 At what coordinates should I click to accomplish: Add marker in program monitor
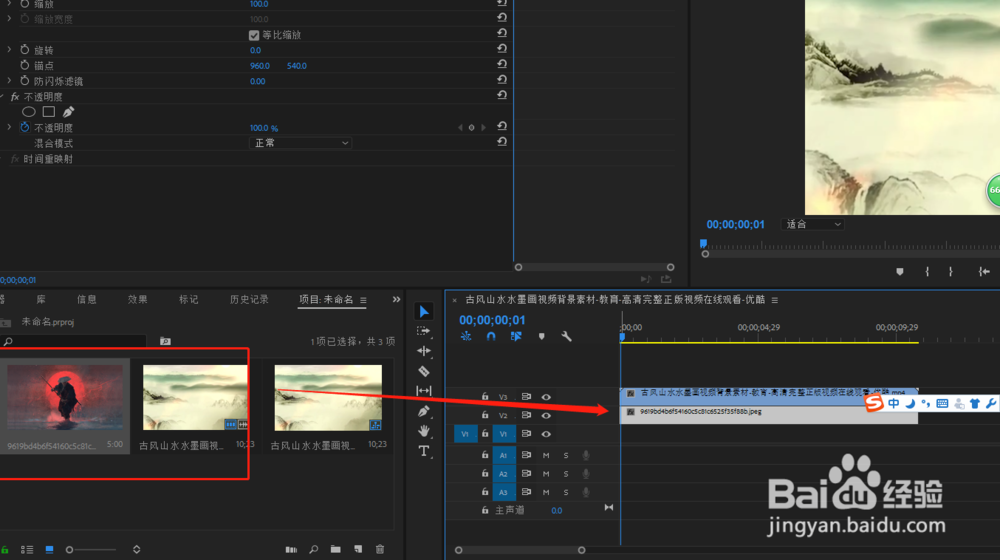(900, 272)
